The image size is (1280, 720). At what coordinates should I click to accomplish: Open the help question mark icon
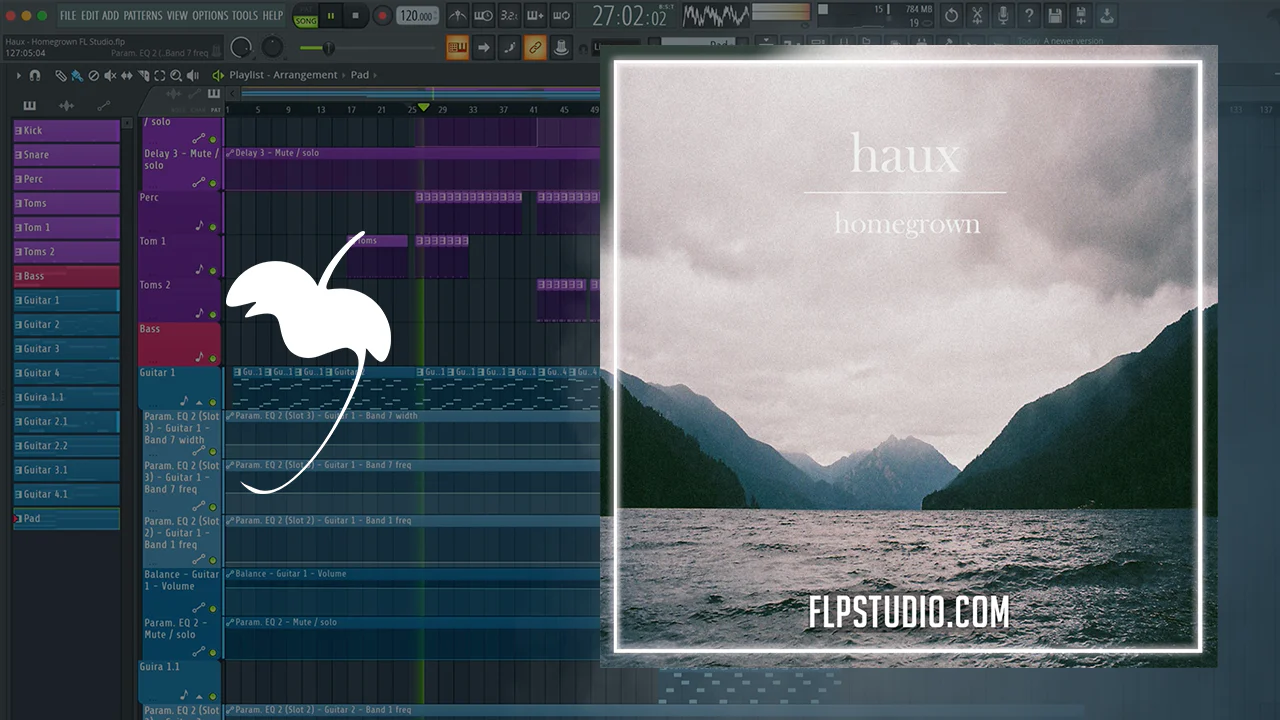click(1029, 16)
